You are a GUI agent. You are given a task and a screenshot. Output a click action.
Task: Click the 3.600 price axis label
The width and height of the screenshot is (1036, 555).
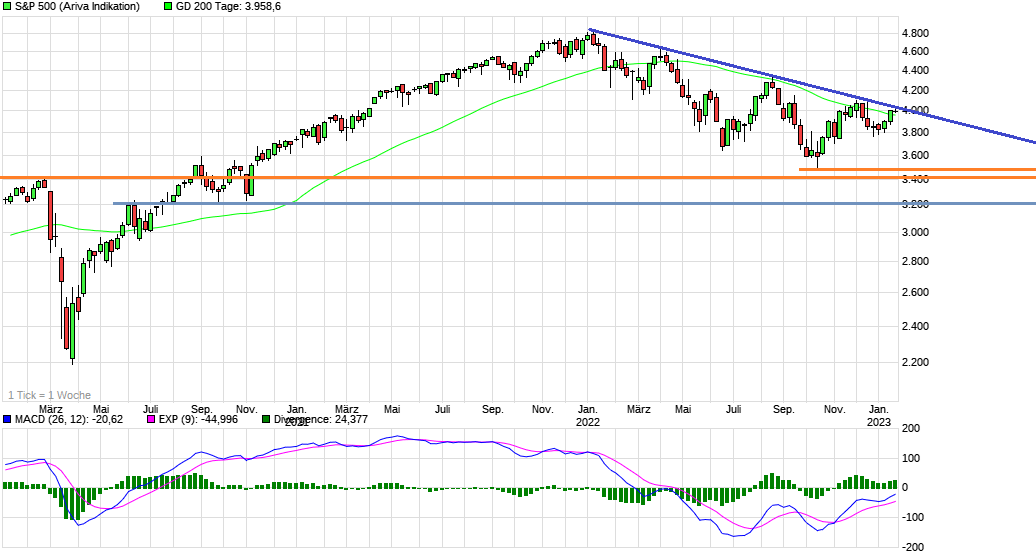[915, 155]
